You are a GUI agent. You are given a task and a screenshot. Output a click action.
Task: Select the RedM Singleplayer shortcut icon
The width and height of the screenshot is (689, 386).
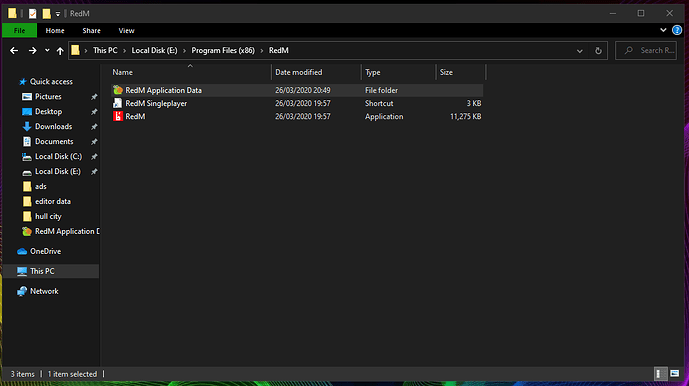(x=117, y=103)
